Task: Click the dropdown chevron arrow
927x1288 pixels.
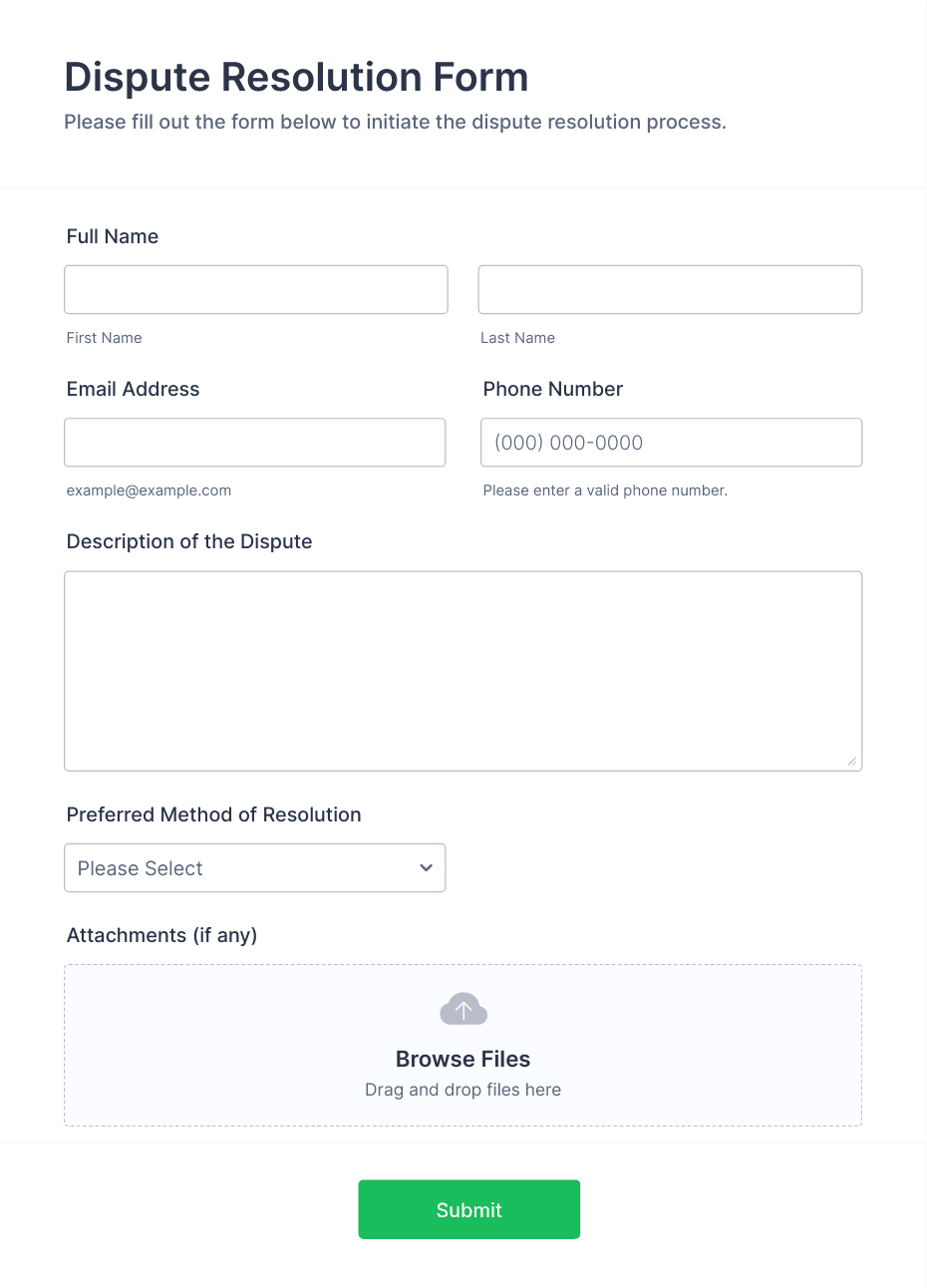Action: tap(427, 868)
